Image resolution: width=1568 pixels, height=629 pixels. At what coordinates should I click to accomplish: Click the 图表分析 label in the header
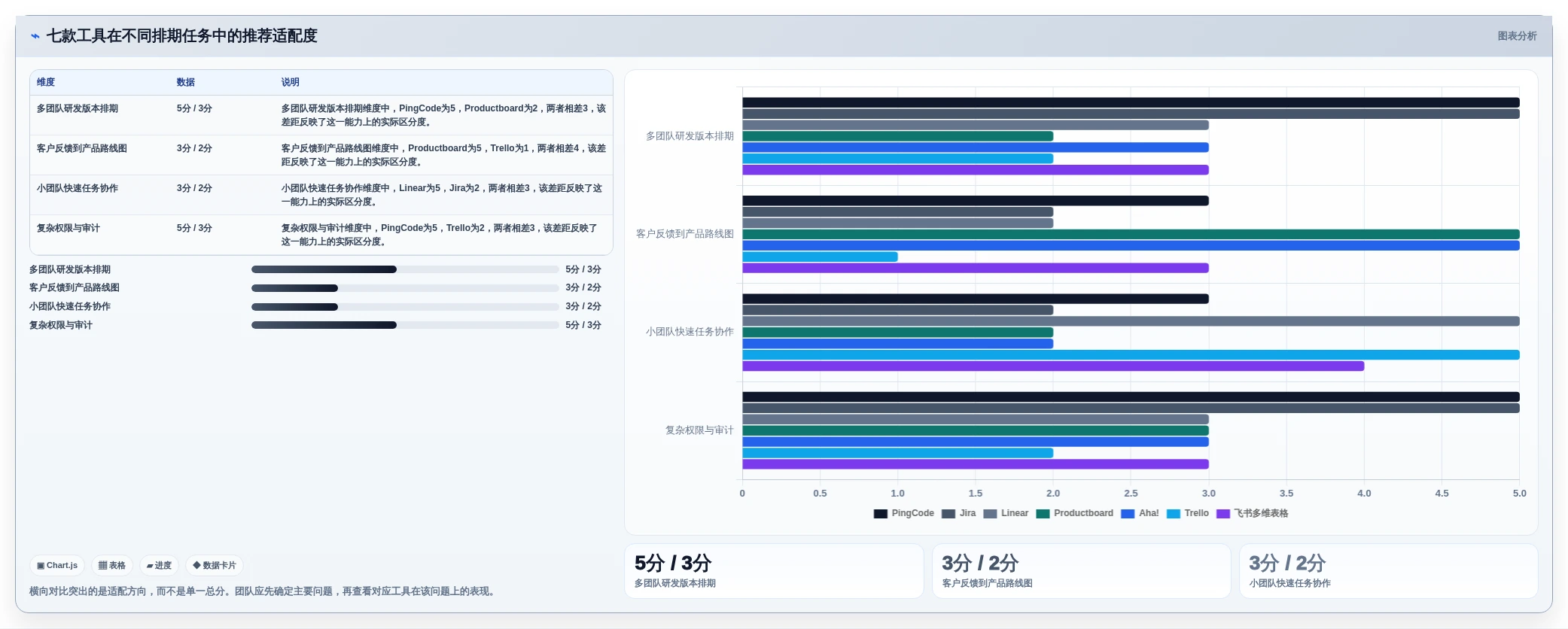click(1517, 36)
